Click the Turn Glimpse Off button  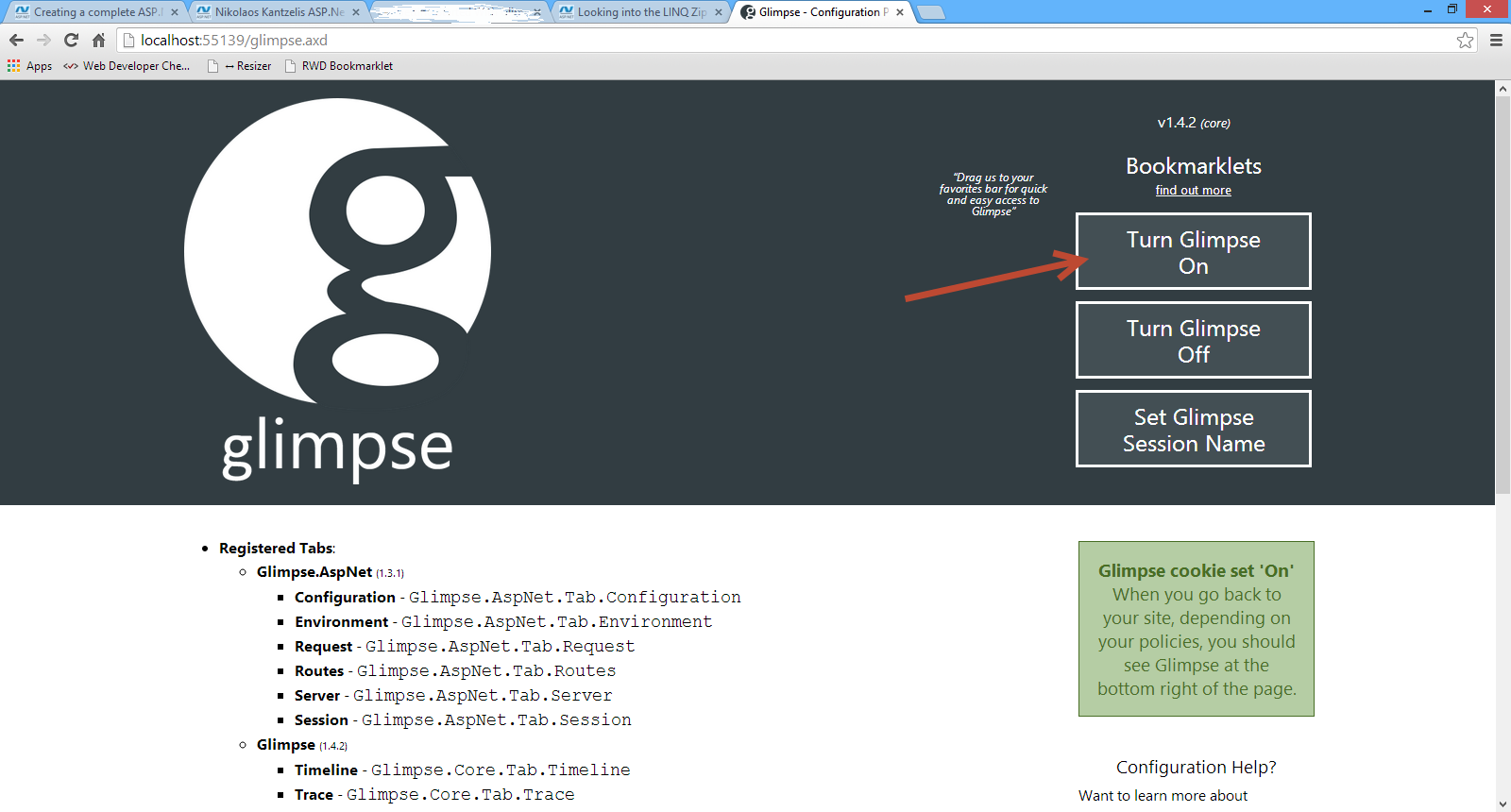pyautogui.click(x=1194, y=340)
